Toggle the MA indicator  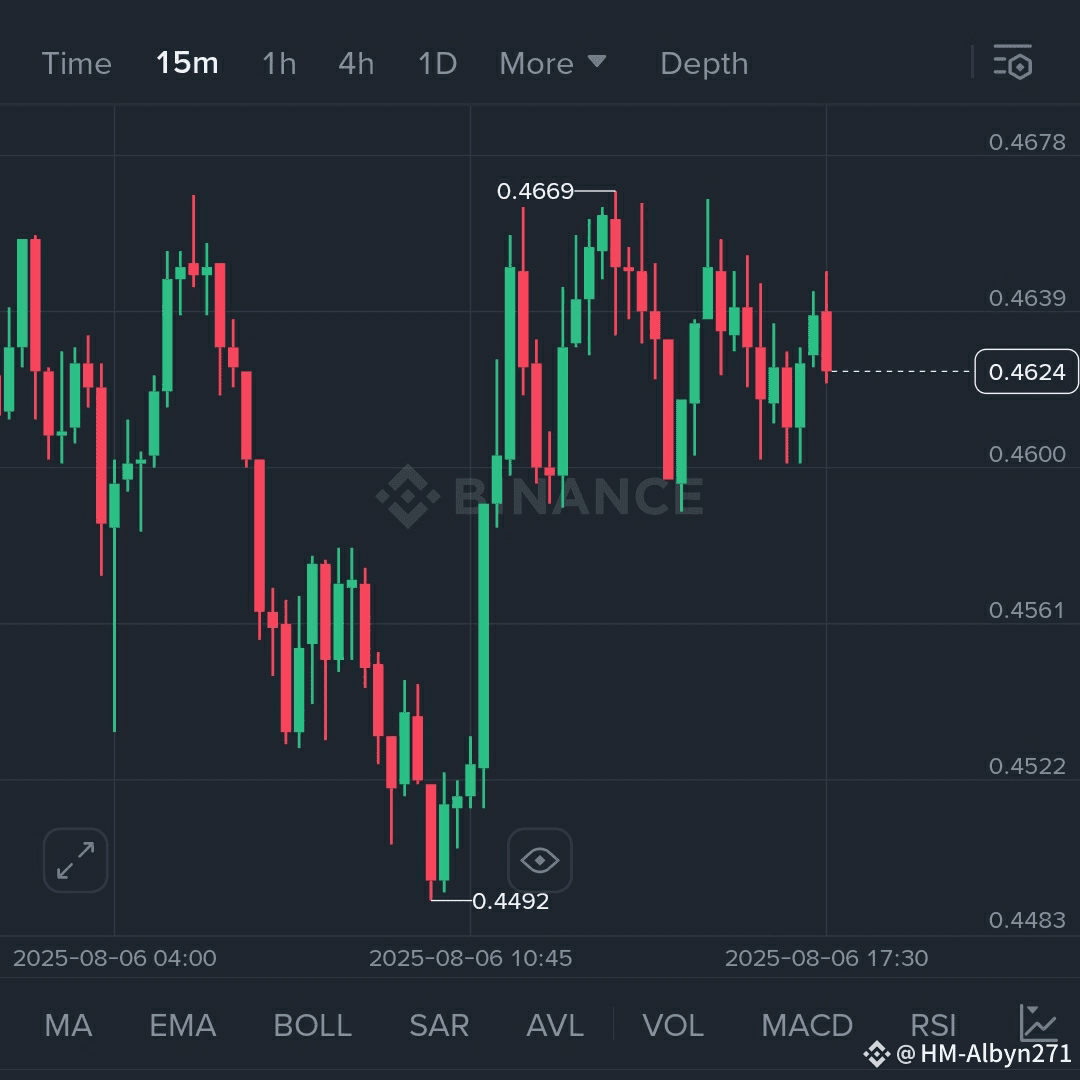(x=68, y=1025)
